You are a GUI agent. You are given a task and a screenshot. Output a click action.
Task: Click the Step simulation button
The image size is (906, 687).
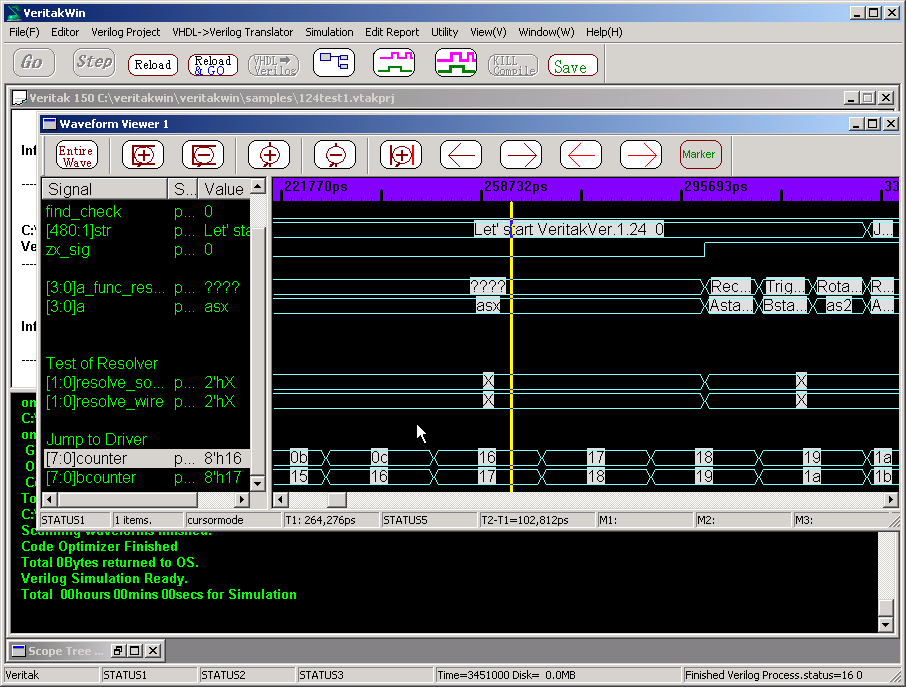tap(94, 63)
